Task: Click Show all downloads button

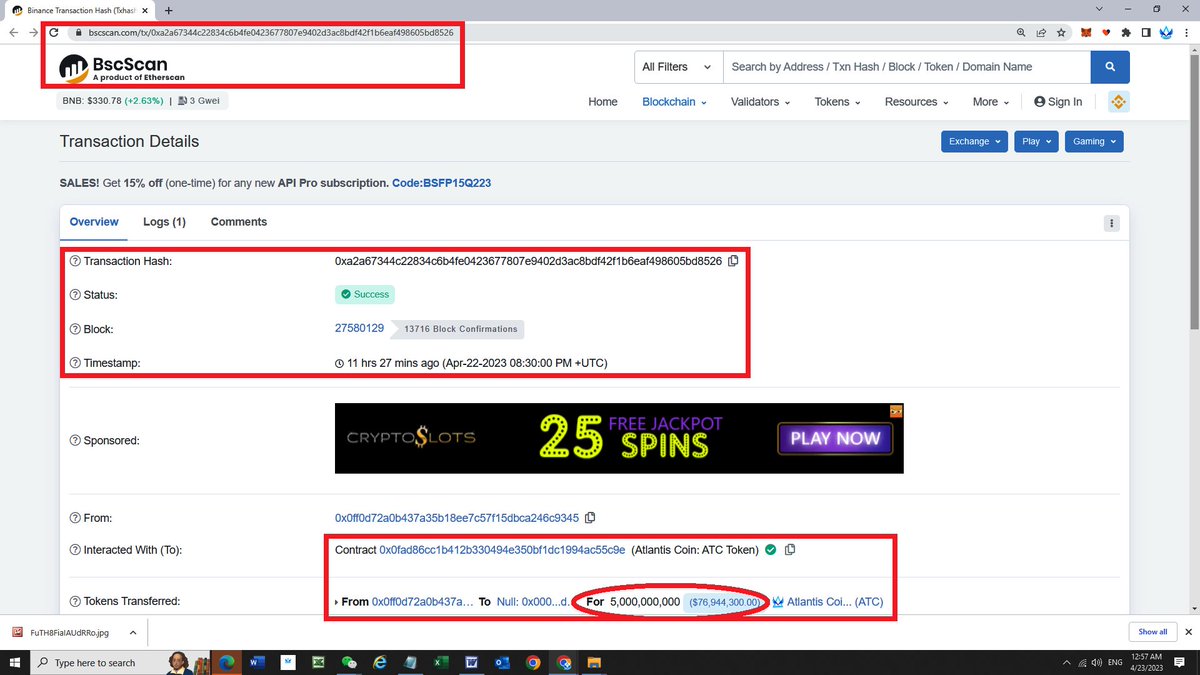Action: tap(1152, 632)
